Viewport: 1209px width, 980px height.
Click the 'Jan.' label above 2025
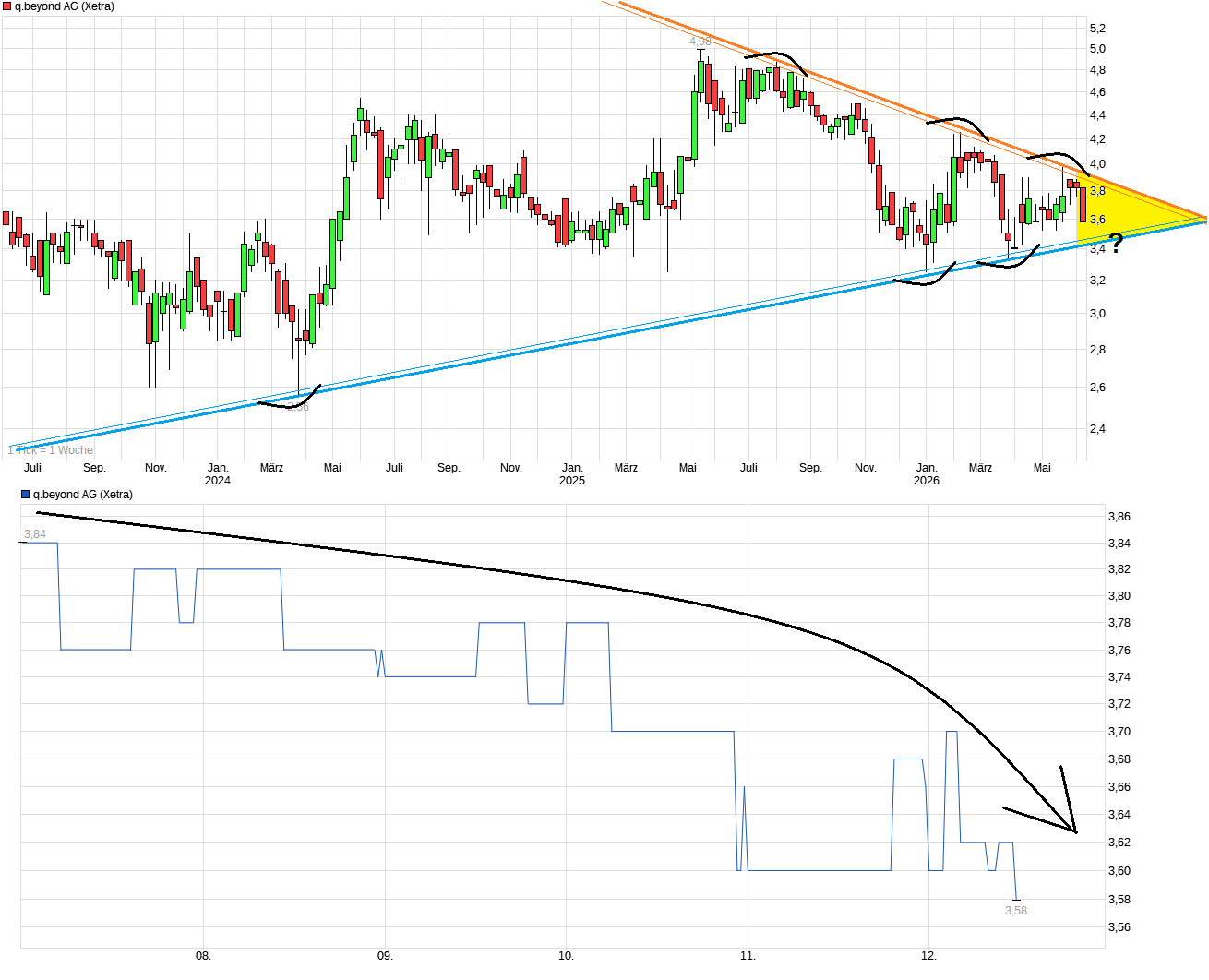point(572,468)
